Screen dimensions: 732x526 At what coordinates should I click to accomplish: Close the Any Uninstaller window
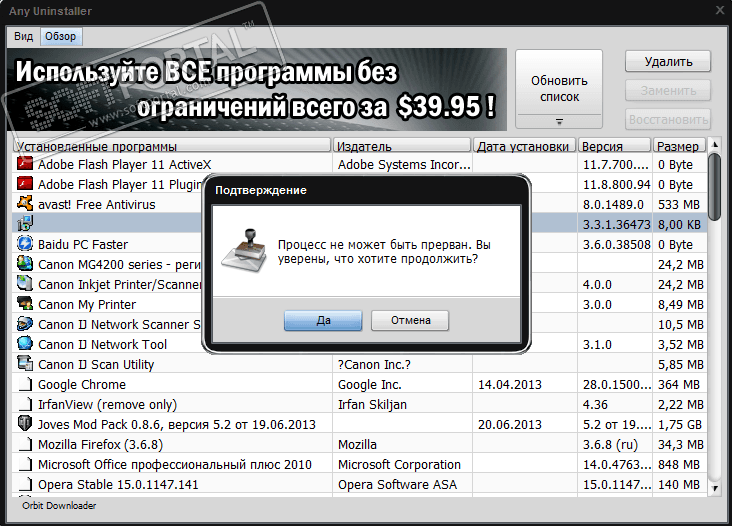[720, 10]
